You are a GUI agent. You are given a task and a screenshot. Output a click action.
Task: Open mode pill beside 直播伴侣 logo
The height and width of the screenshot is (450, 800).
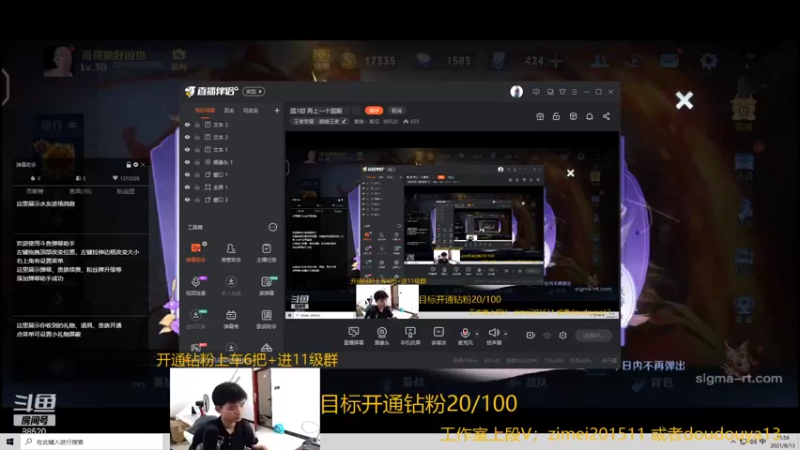tap(254, 91)
